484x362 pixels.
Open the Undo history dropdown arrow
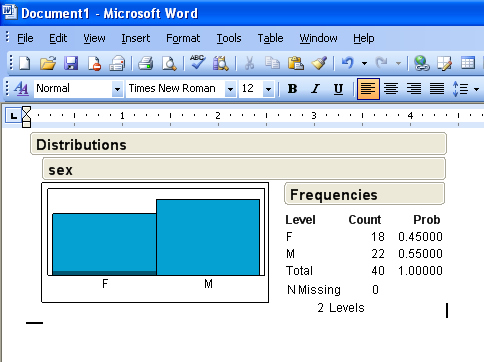pos(364,63)
